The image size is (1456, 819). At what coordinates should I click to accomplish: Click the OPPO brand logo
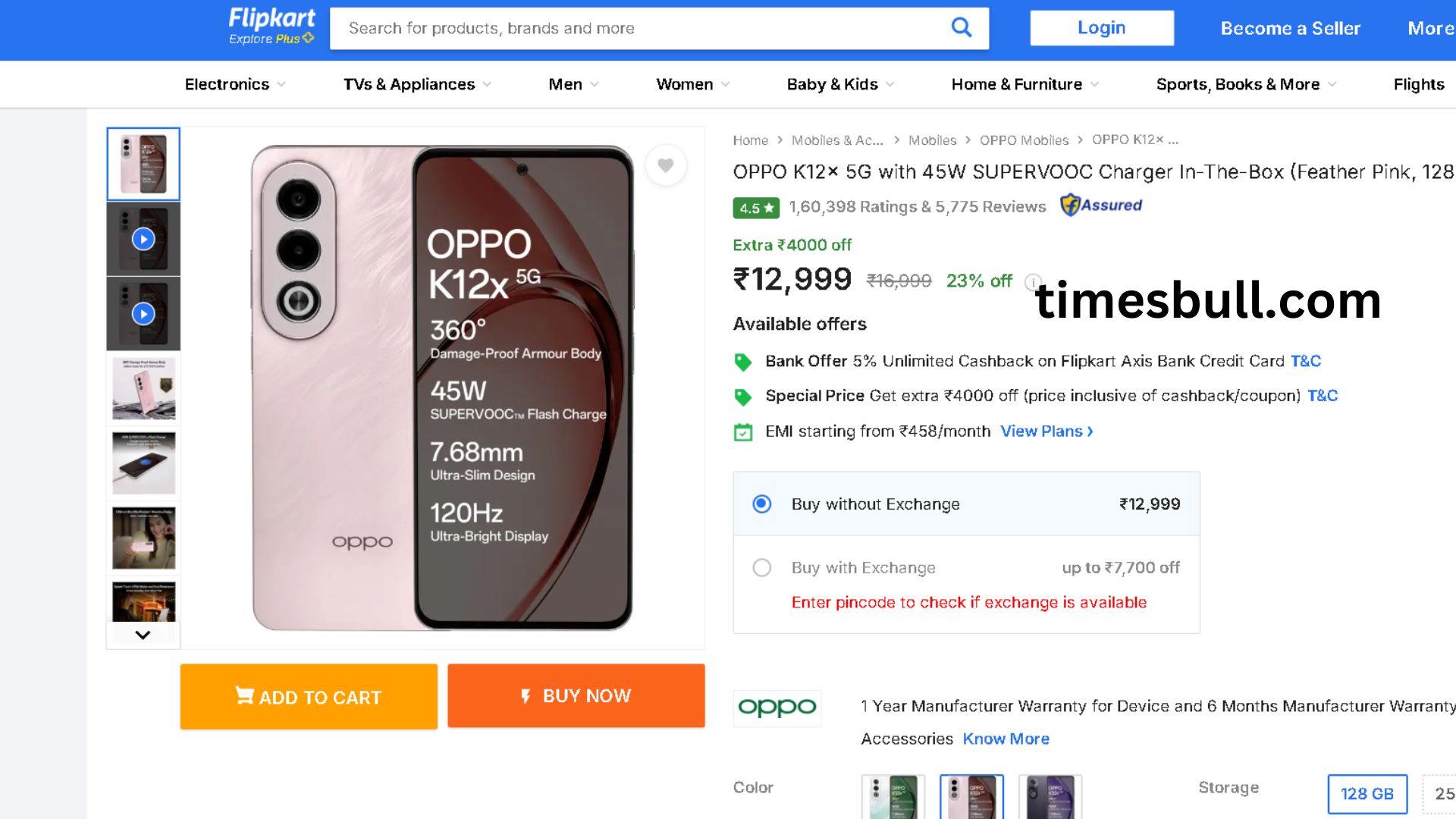pyautogui.click(x=777, y=708)
